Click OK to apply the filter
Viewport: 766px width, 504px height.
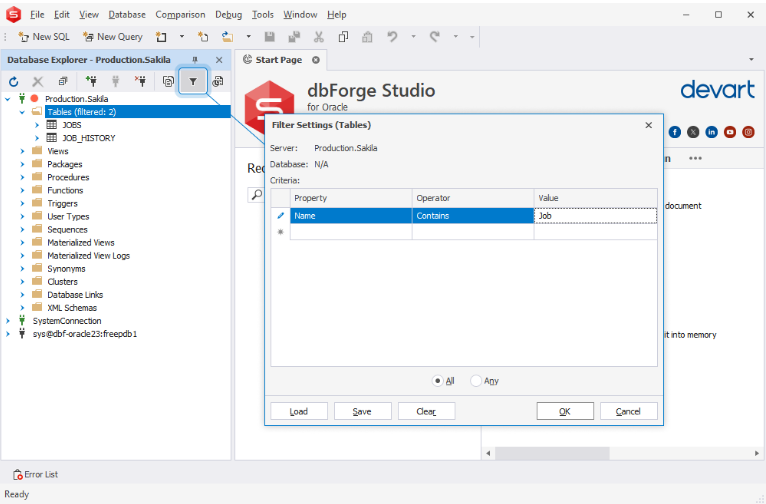pyautogui.click(x=565, y=411)
